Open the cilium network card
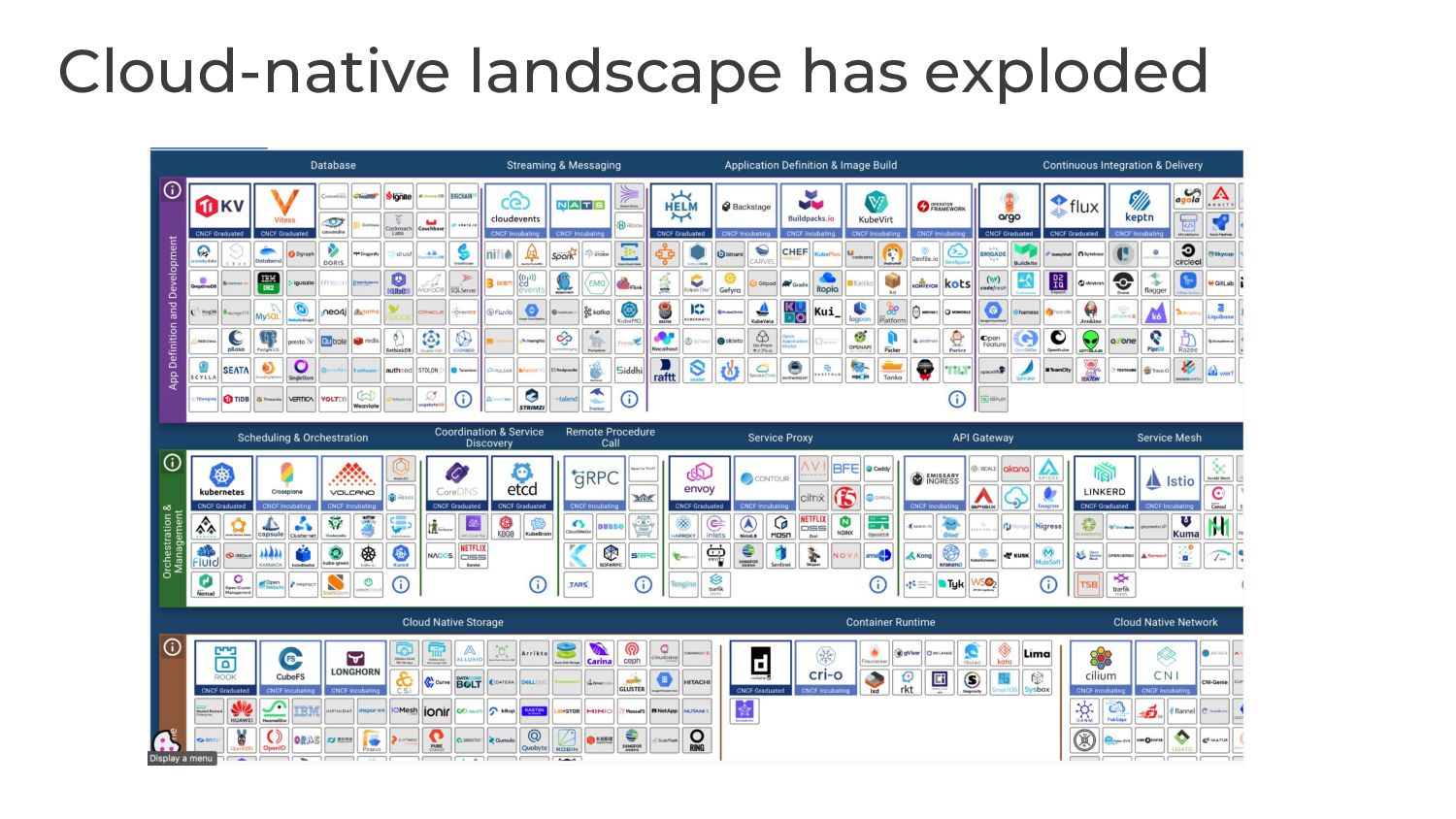The image size is (1456, 819). pos(1101,668)
